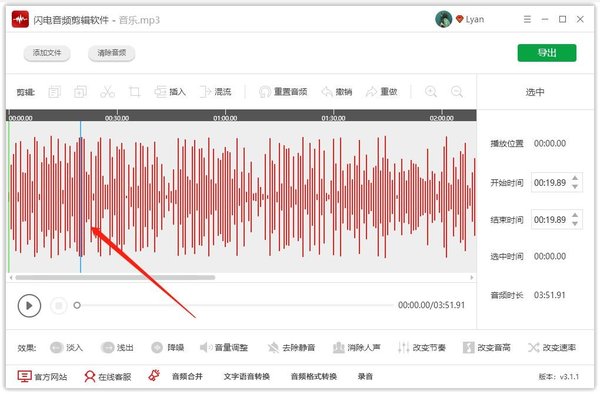Open the user avatar profile
Image resolution: width=600 pixels, height=394 pixels.
(443, 19)
